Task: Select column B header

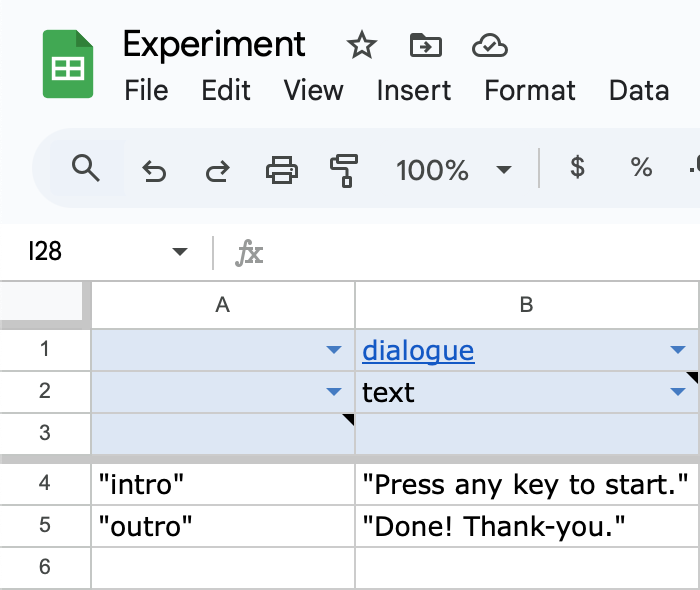Action: (527, 305)
